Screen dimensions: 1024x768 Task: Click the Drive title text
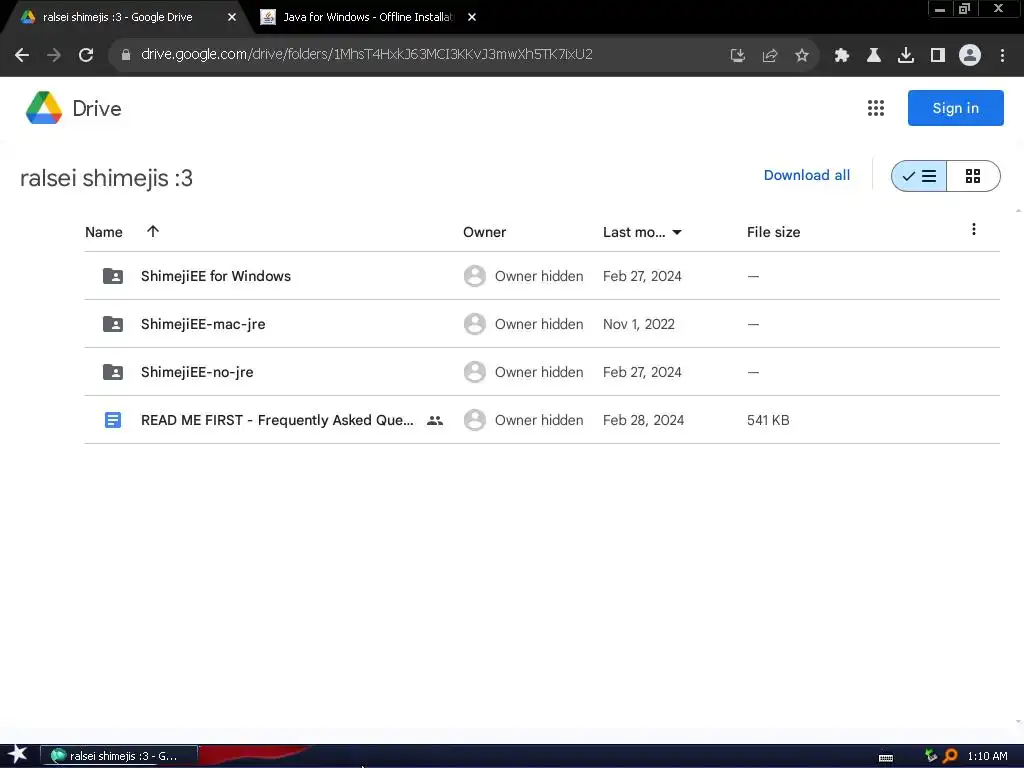(x=97, y=108)
